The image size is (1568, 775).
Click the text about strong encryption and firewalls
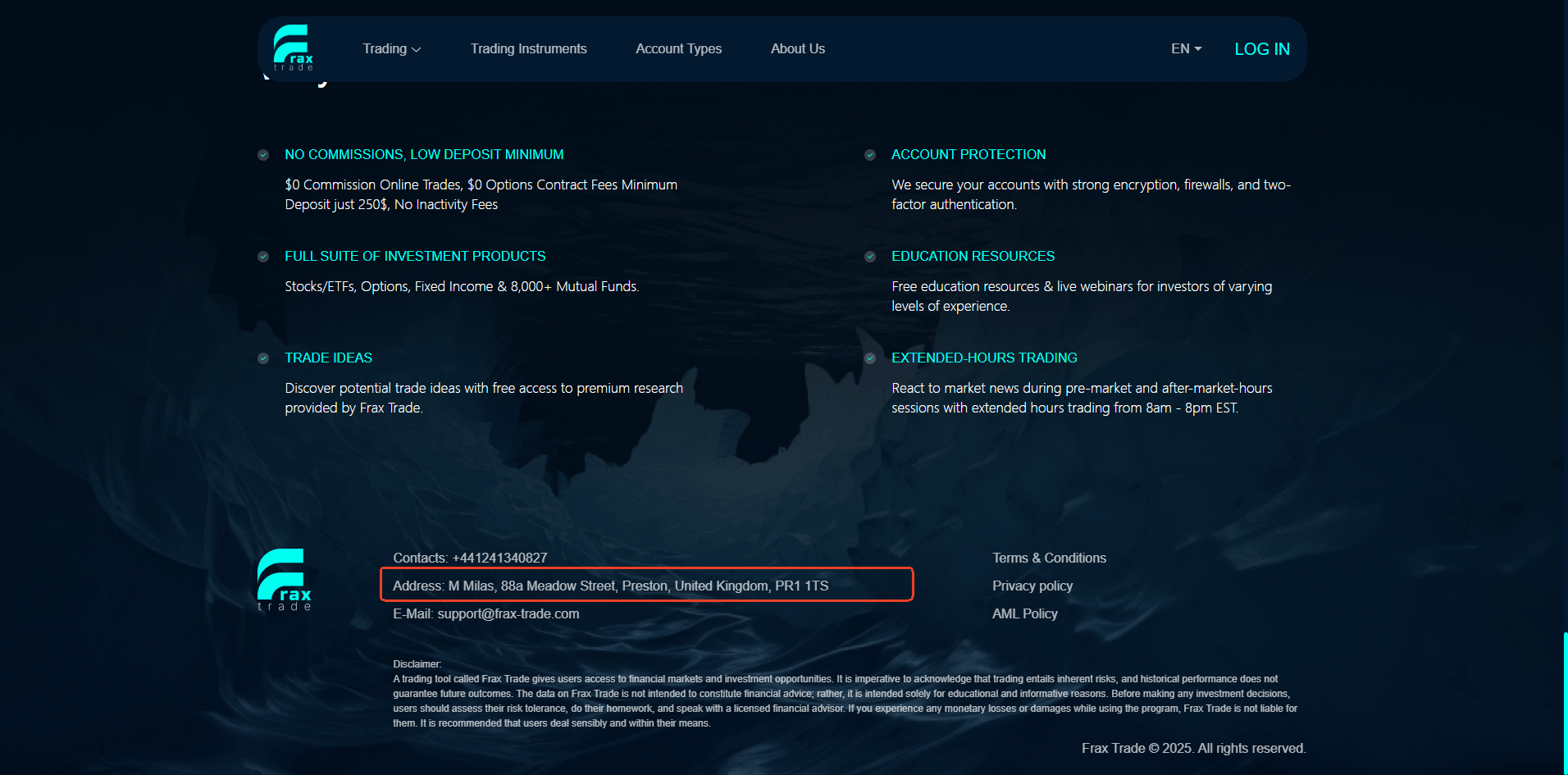(x=1091, y=194)
